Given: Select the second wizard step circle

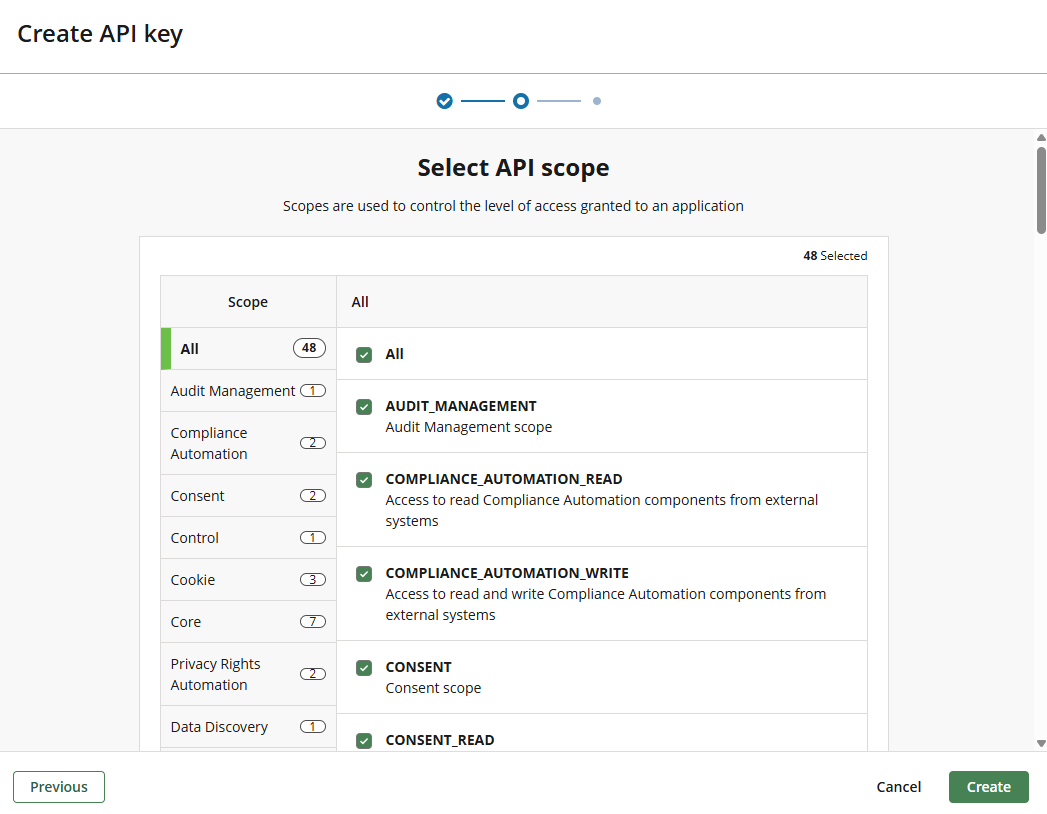Looking at the screenshot, I should pyautogui.click(x=520, y=101).
